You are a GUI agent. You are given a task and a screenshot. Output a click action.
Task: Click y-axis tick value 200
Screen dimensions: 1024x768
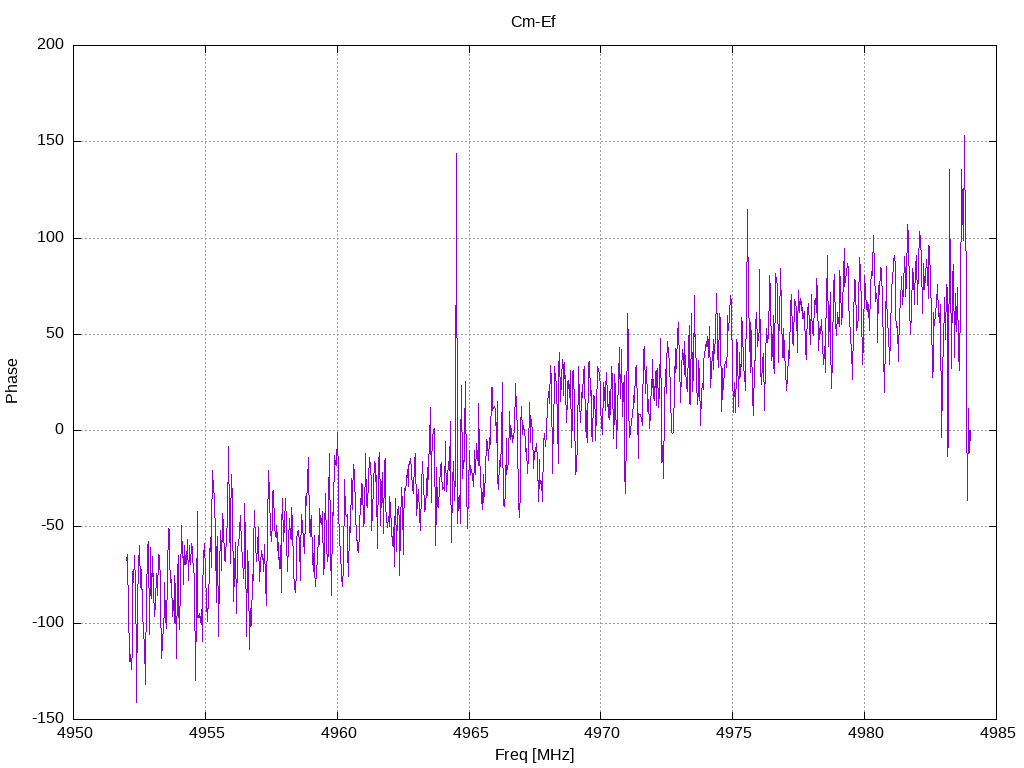click(51, 44)
